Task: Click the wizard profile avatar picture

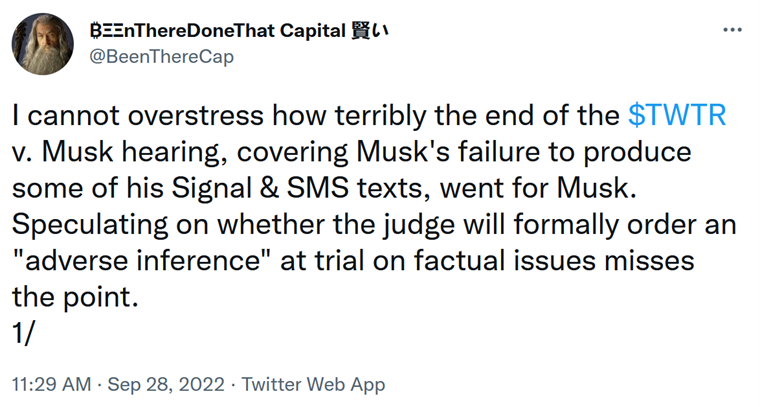Action: point(43,44)
